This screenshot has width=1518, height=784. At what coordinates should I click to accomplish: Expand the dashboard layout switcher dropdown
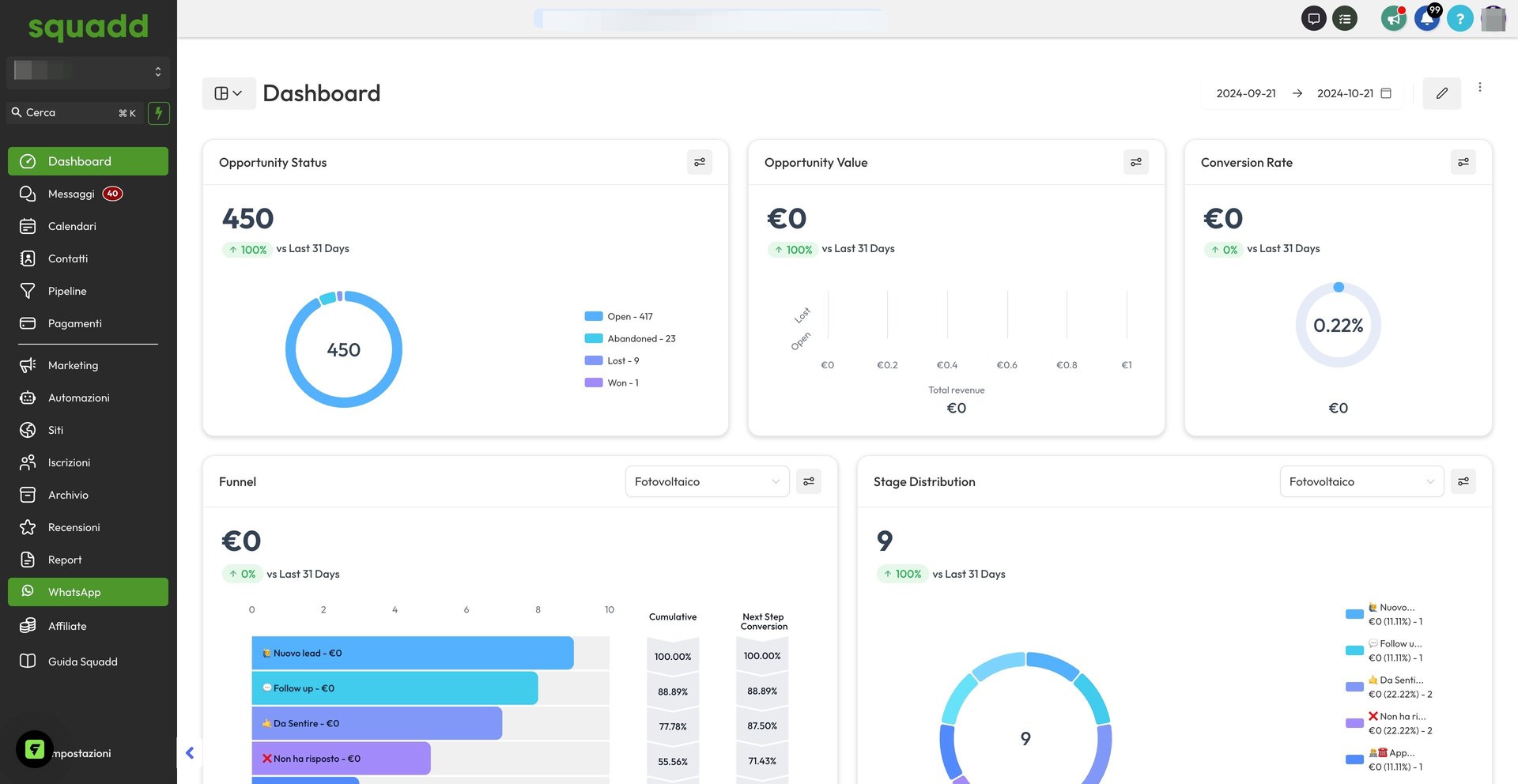click(228, 93)
